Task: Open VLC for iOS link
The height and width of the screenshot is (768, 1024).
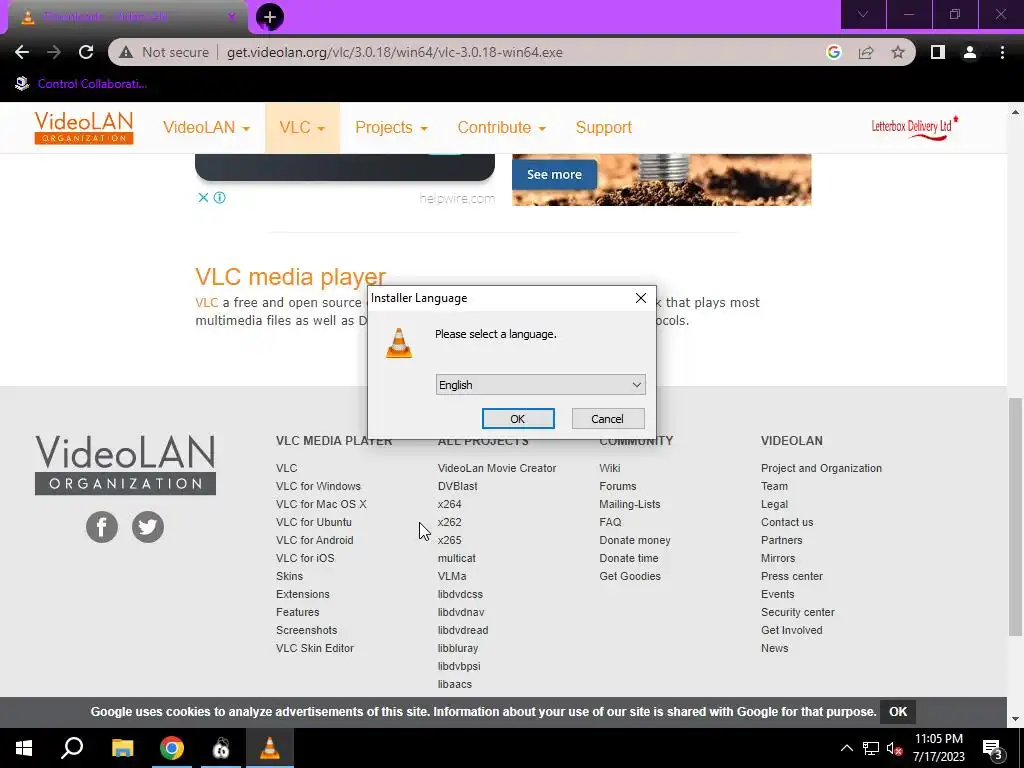Action: [305, 558]
